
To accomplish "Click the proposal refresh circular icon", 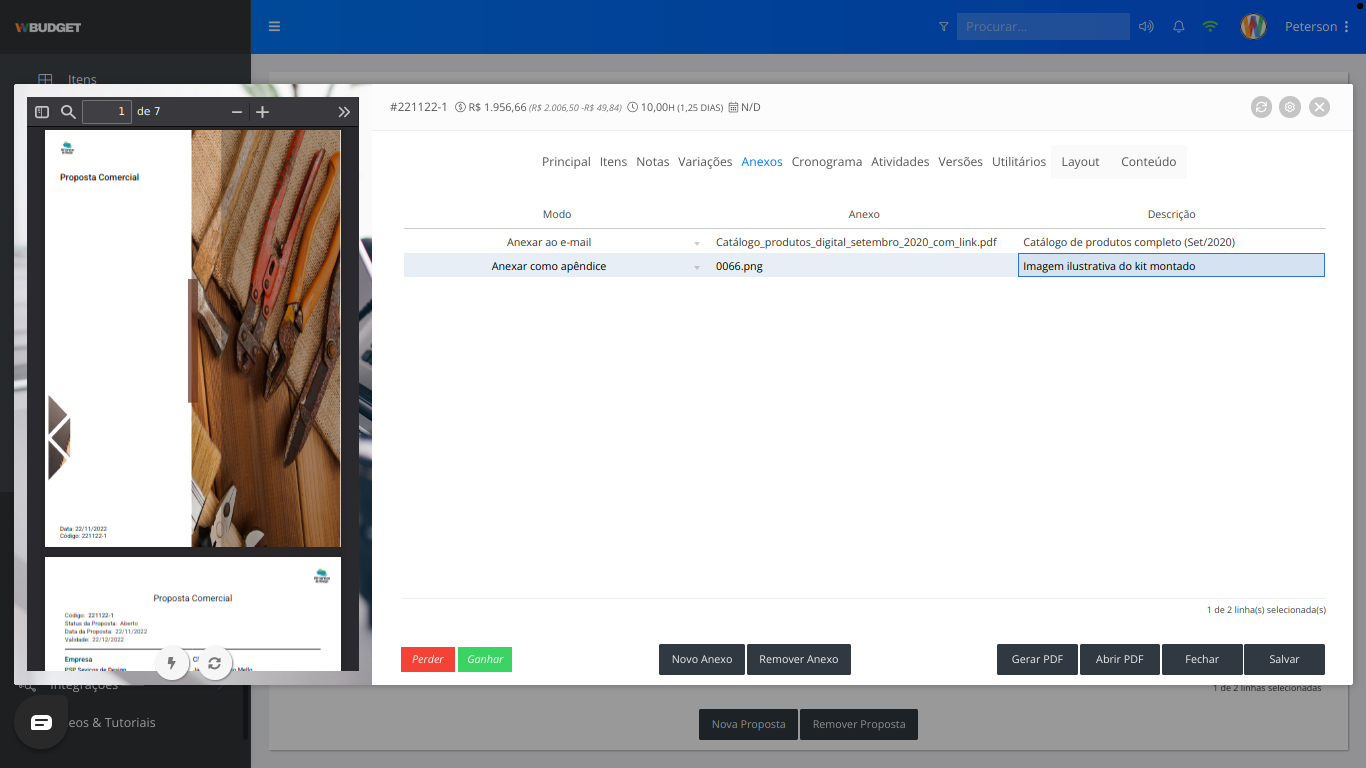I will pyautogui.click(x=1262, y=107).
